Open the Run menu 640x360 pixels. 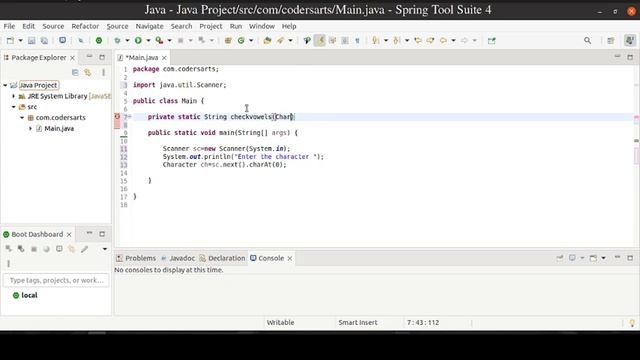point(236,26)
